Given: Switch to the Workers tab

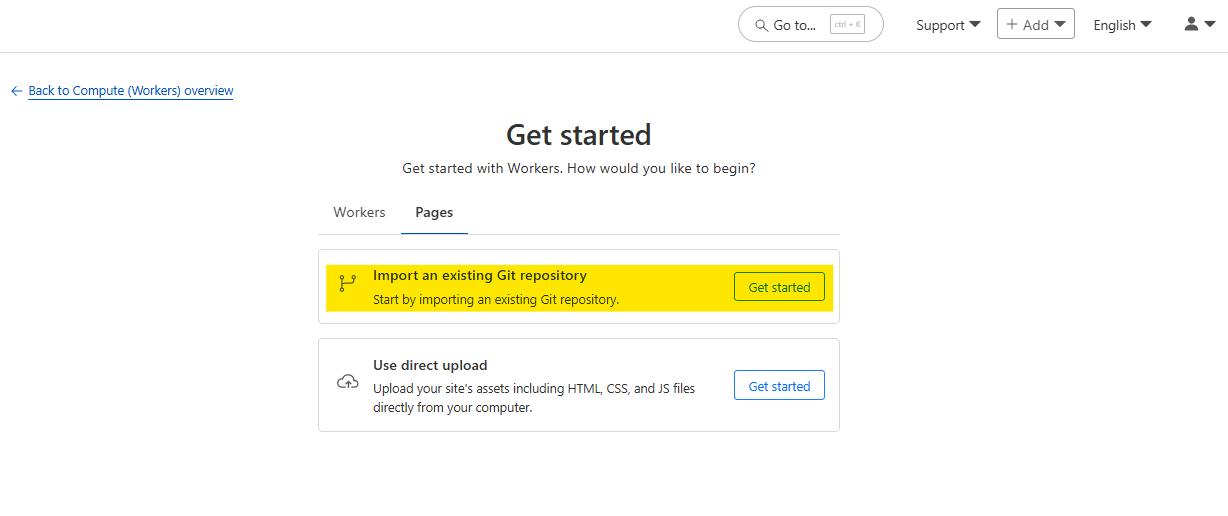Looking at the screenshot, I should [359, 212].
